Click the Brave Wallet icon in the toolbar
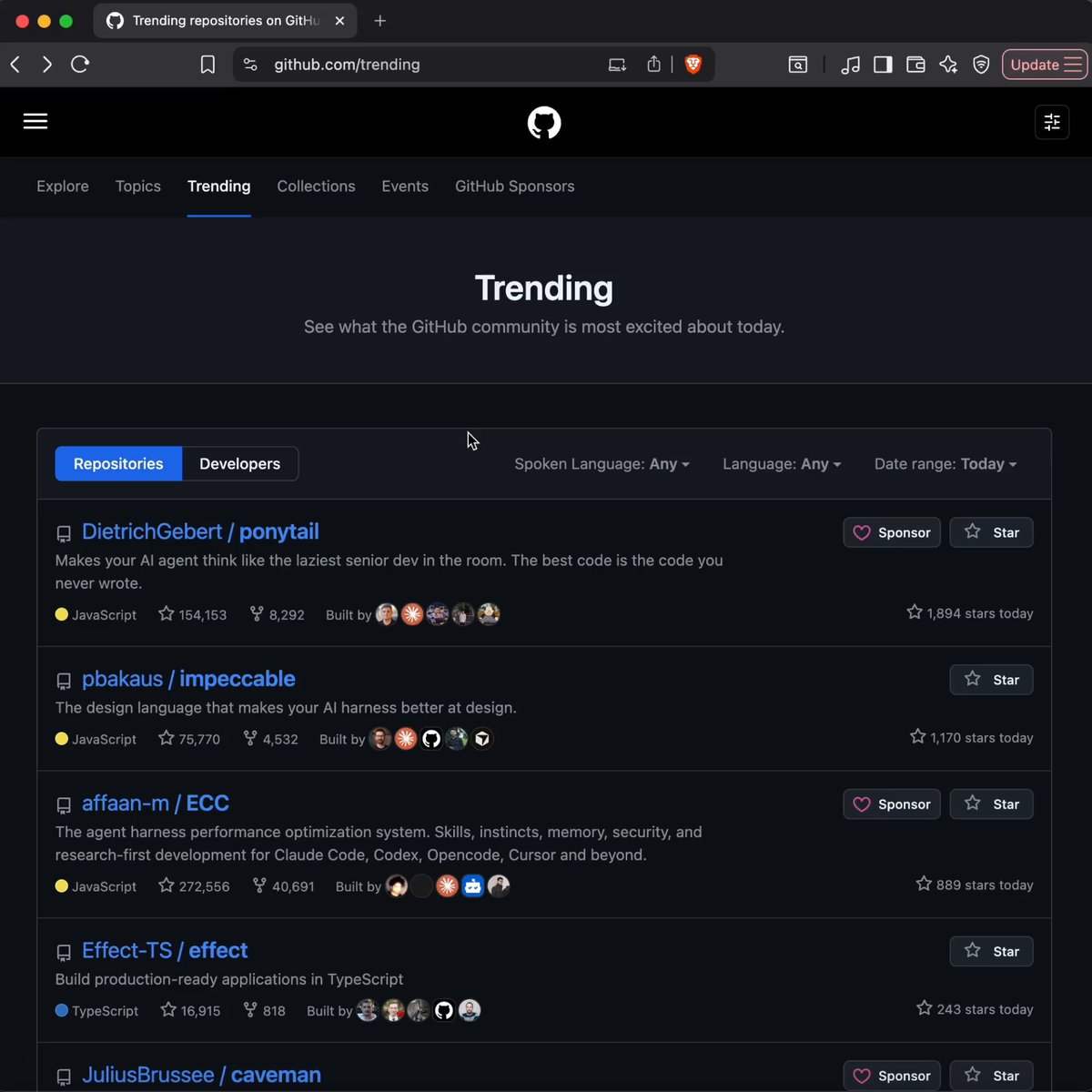 point(915,65)
